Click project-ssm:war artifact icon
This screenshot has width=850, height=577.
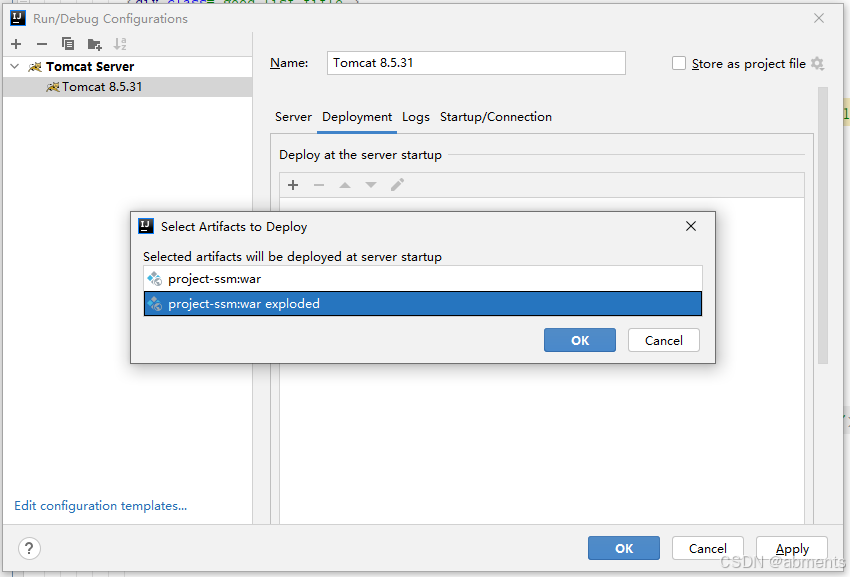154,279
